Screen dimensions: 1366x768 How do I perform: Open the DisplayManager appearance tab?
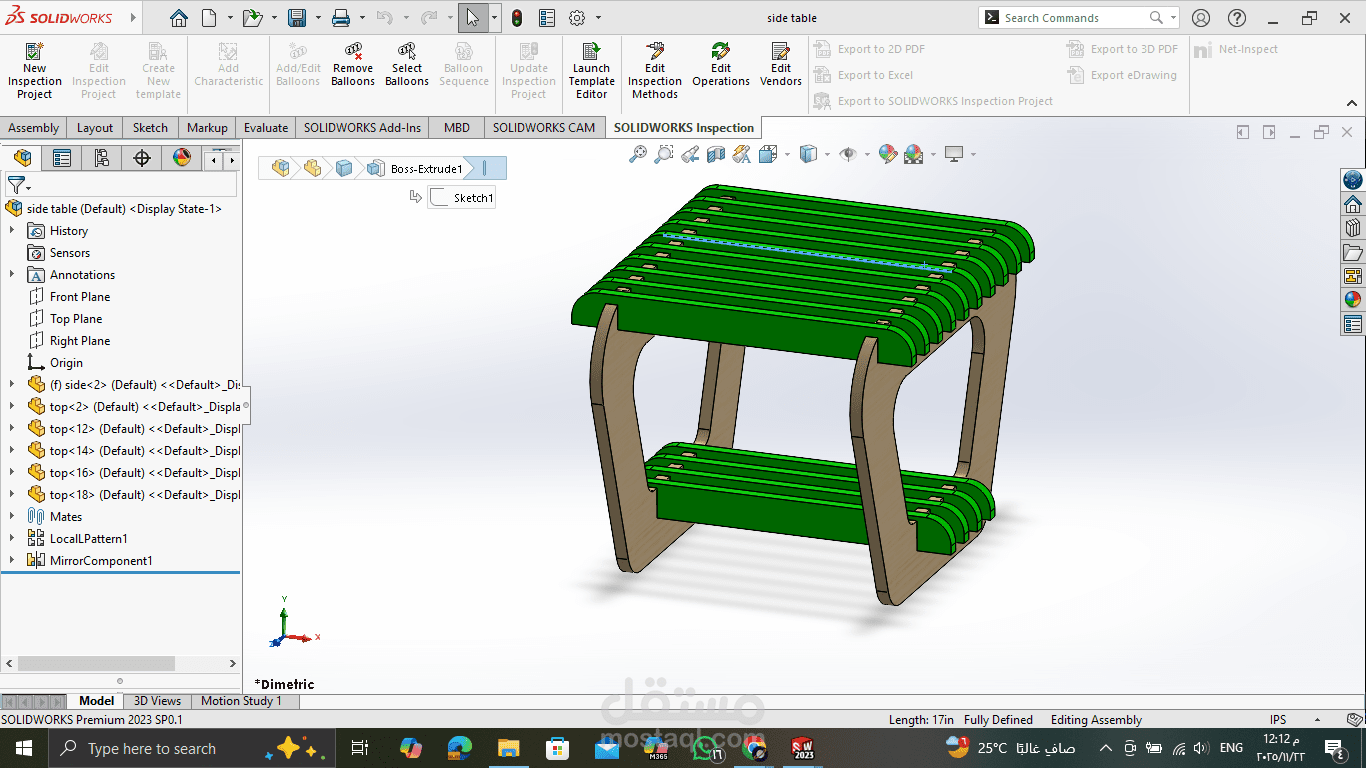point(181,158)
